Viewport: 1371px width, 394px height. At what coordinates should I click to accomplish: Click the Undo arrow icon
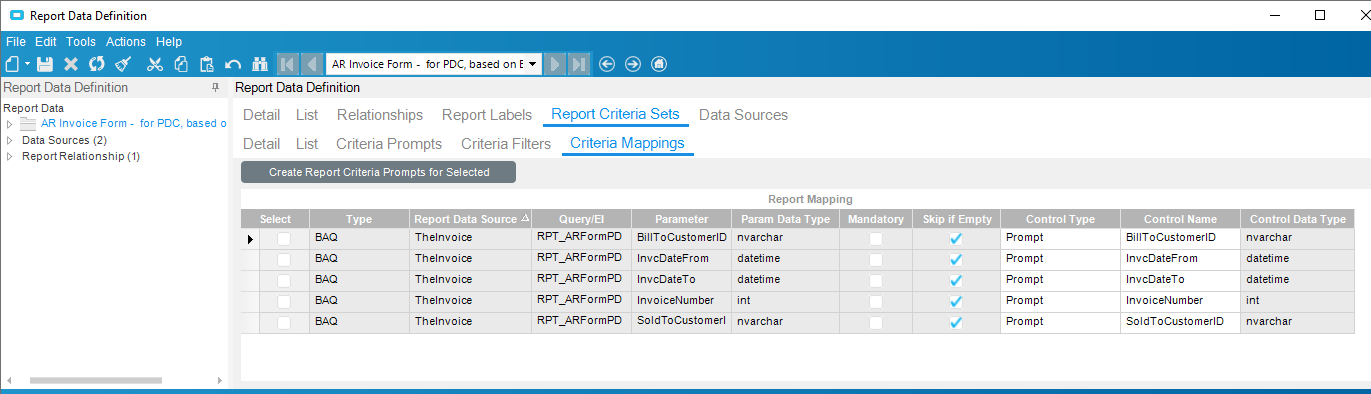click(x=233, y=64)
